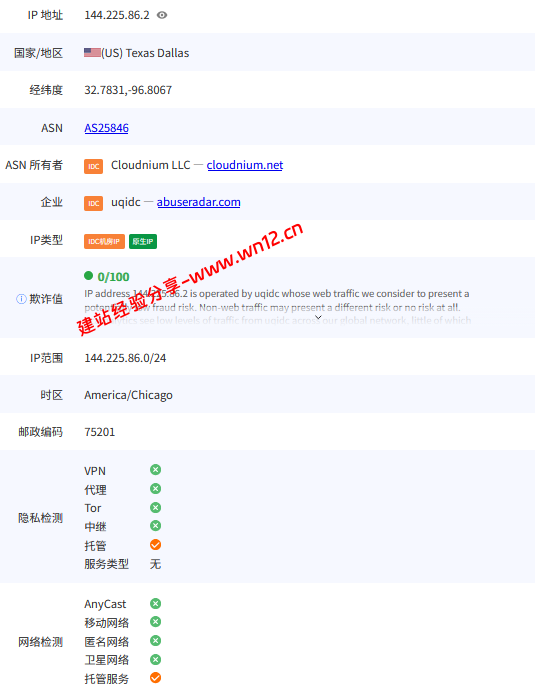Image resolution: width=535 pixels, height=688 pixels.
Task: Select the orange IDC机房IP tag
Action: click(104, 241)
